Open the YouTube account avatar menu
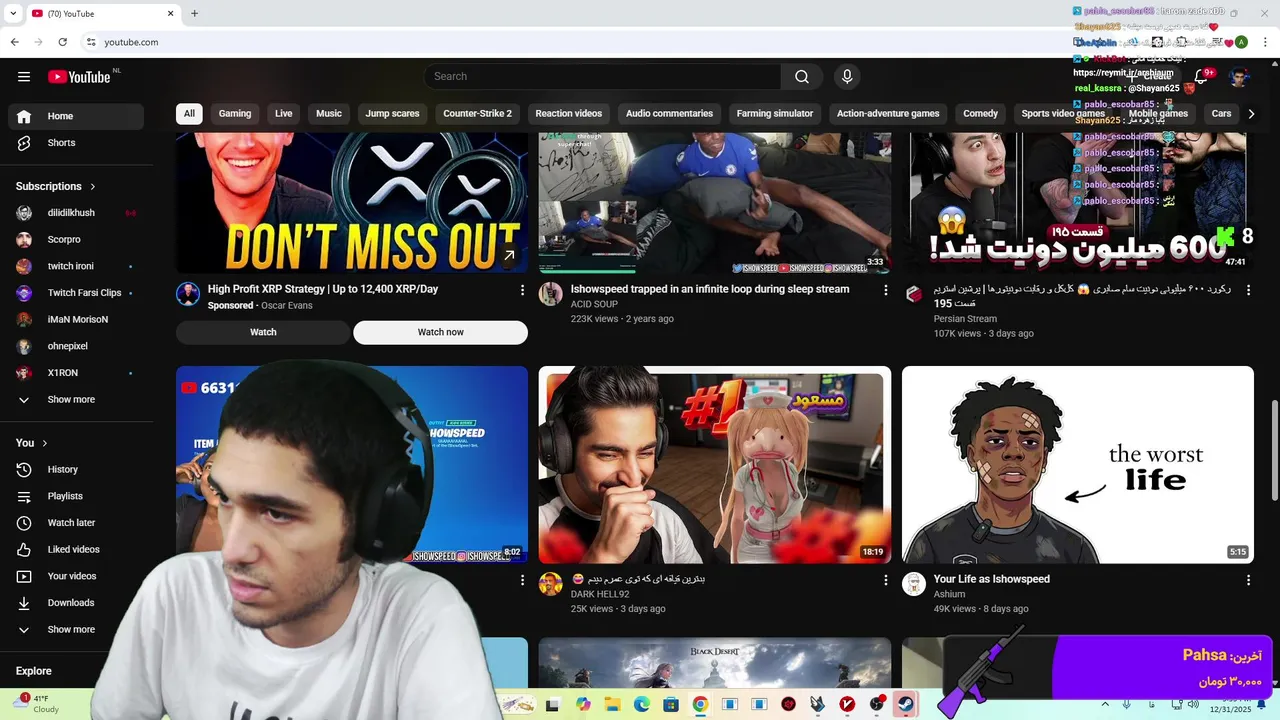1280x720 pixels. 1239,77
